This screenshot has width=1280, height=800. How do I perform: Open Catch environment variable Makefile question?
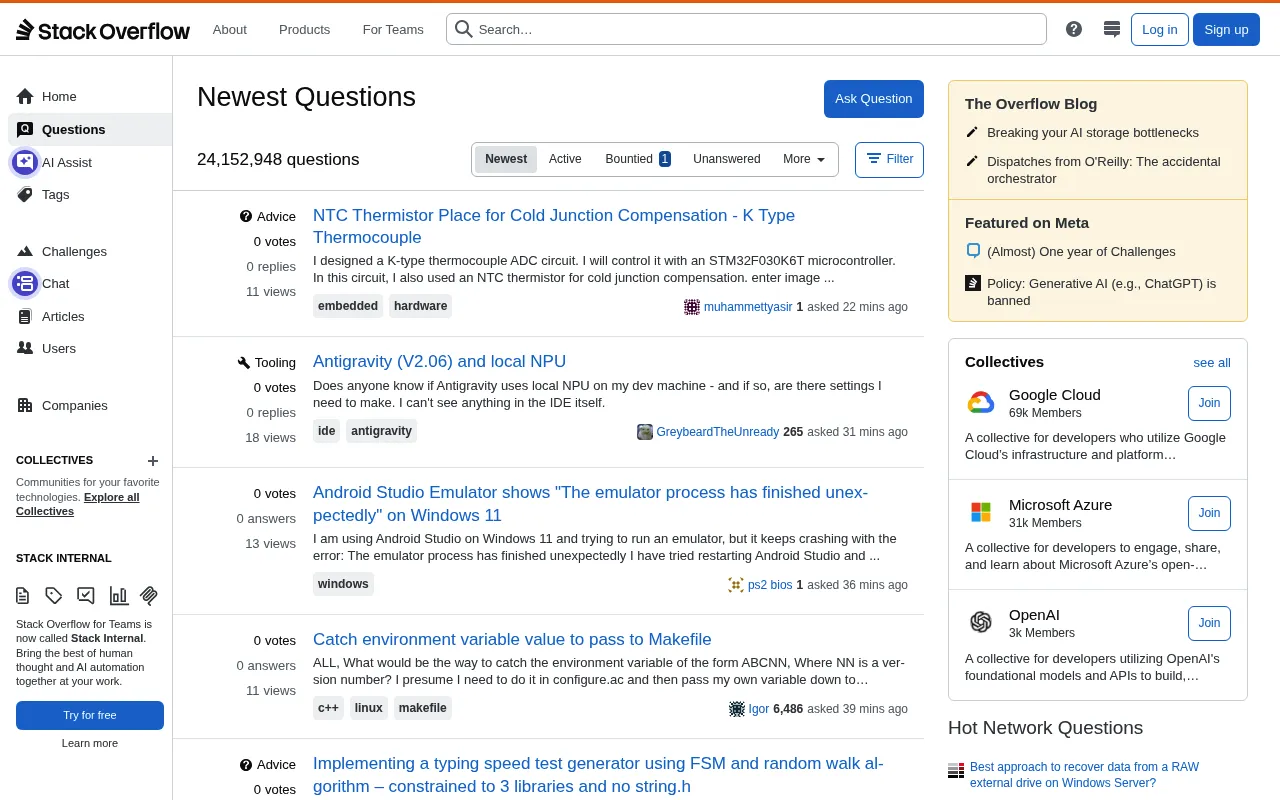[x=512, y=639]
